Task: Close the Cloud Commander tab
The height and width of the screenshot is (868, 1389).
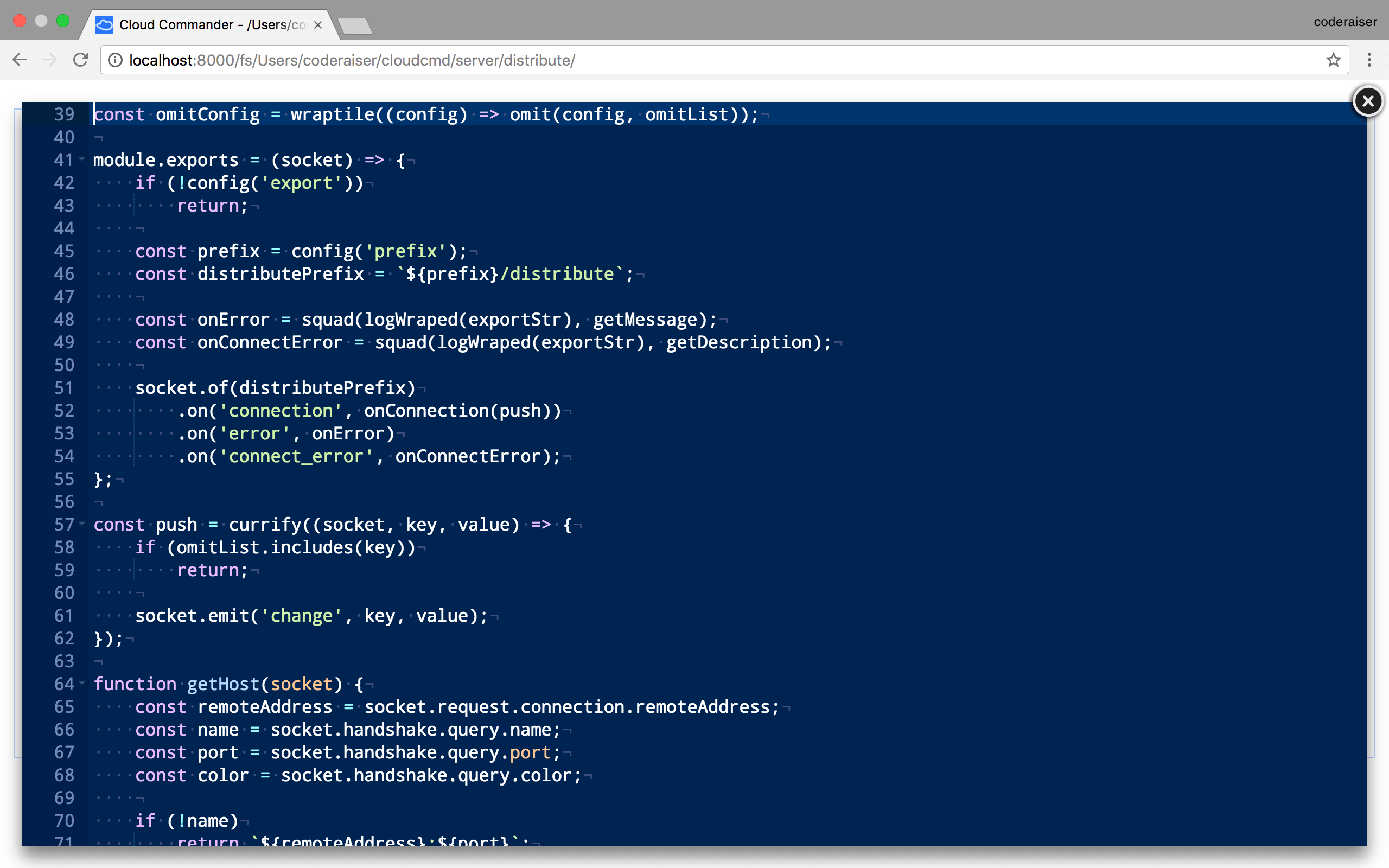Action: click(x=318, y=25)
